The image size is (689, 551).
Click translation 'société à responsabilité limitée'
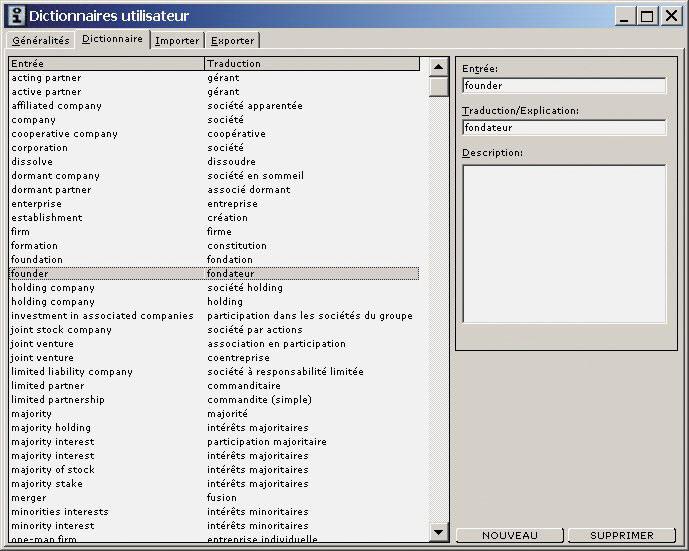285,372
